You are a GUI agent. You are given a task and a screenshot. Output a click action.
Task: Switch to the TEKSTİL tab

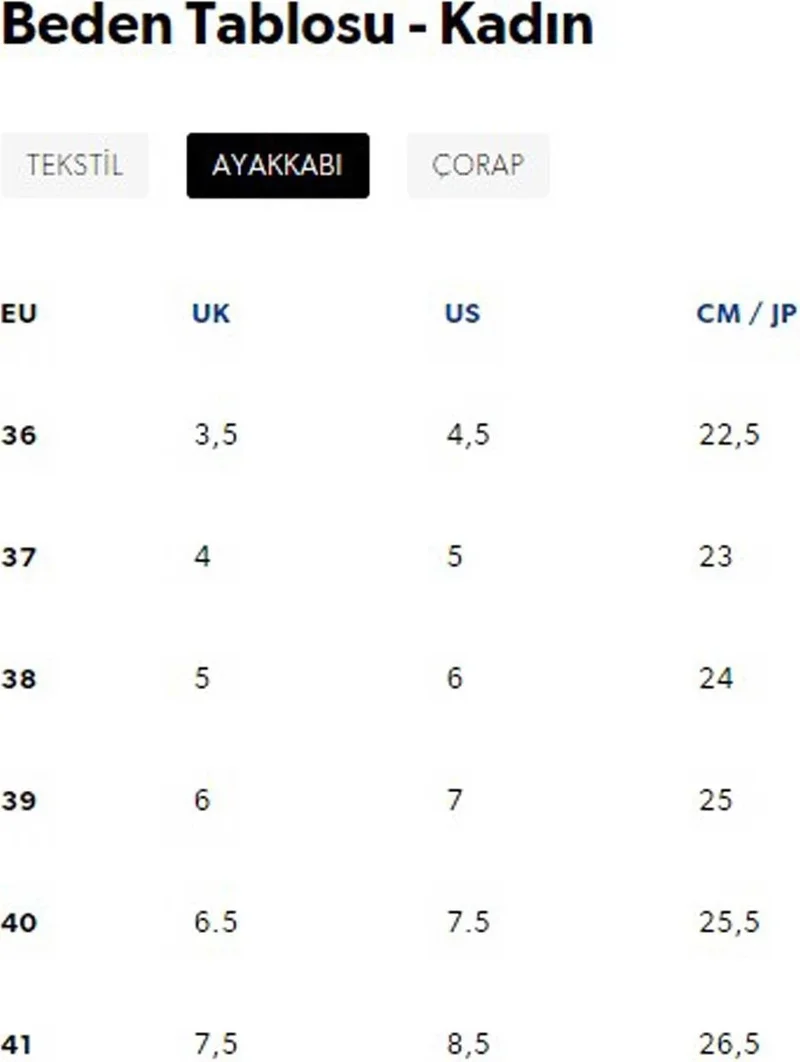75,165
